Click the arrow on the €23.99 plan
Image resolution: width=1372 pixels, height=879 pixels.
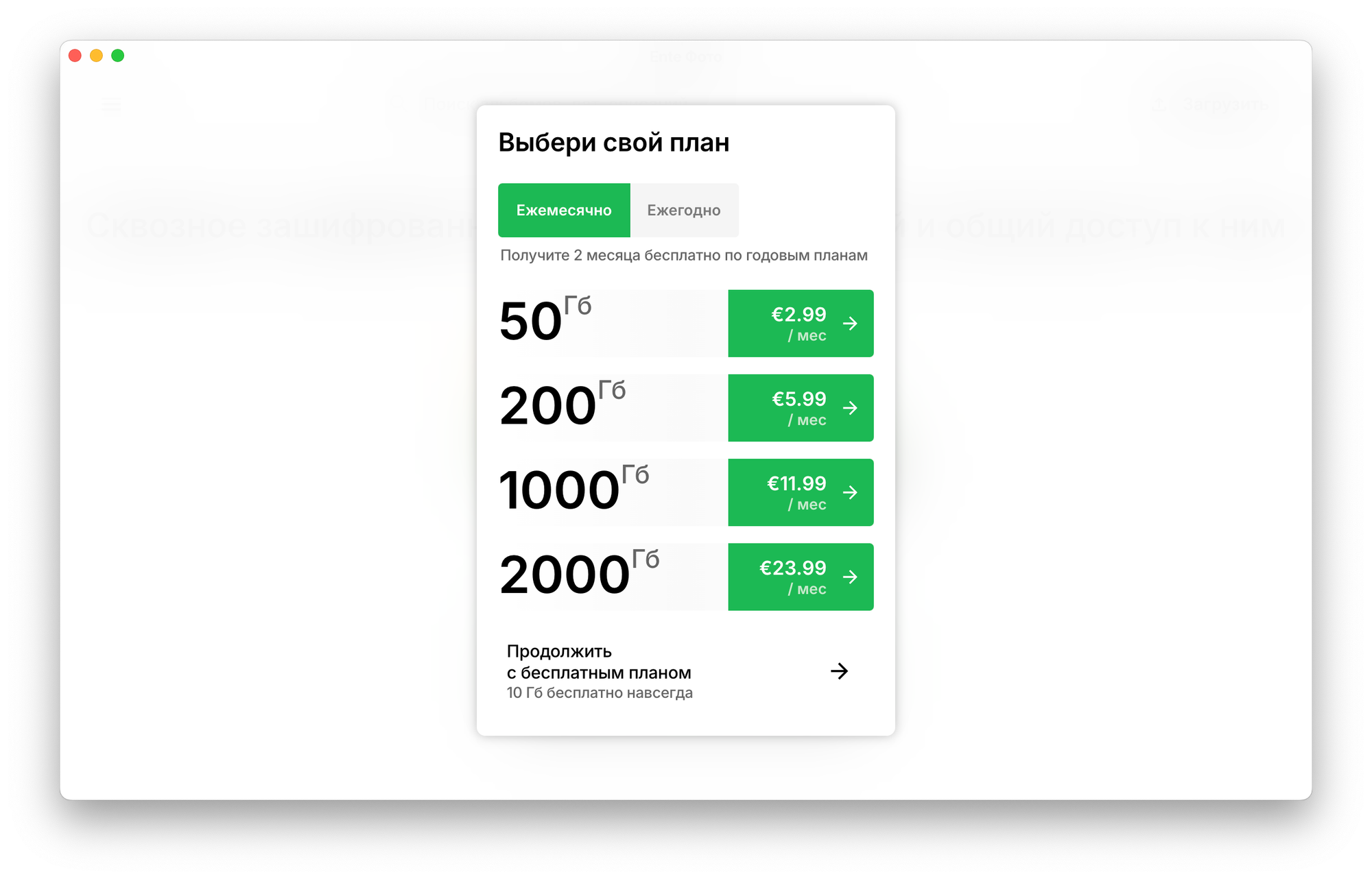(x=850, y=577)
